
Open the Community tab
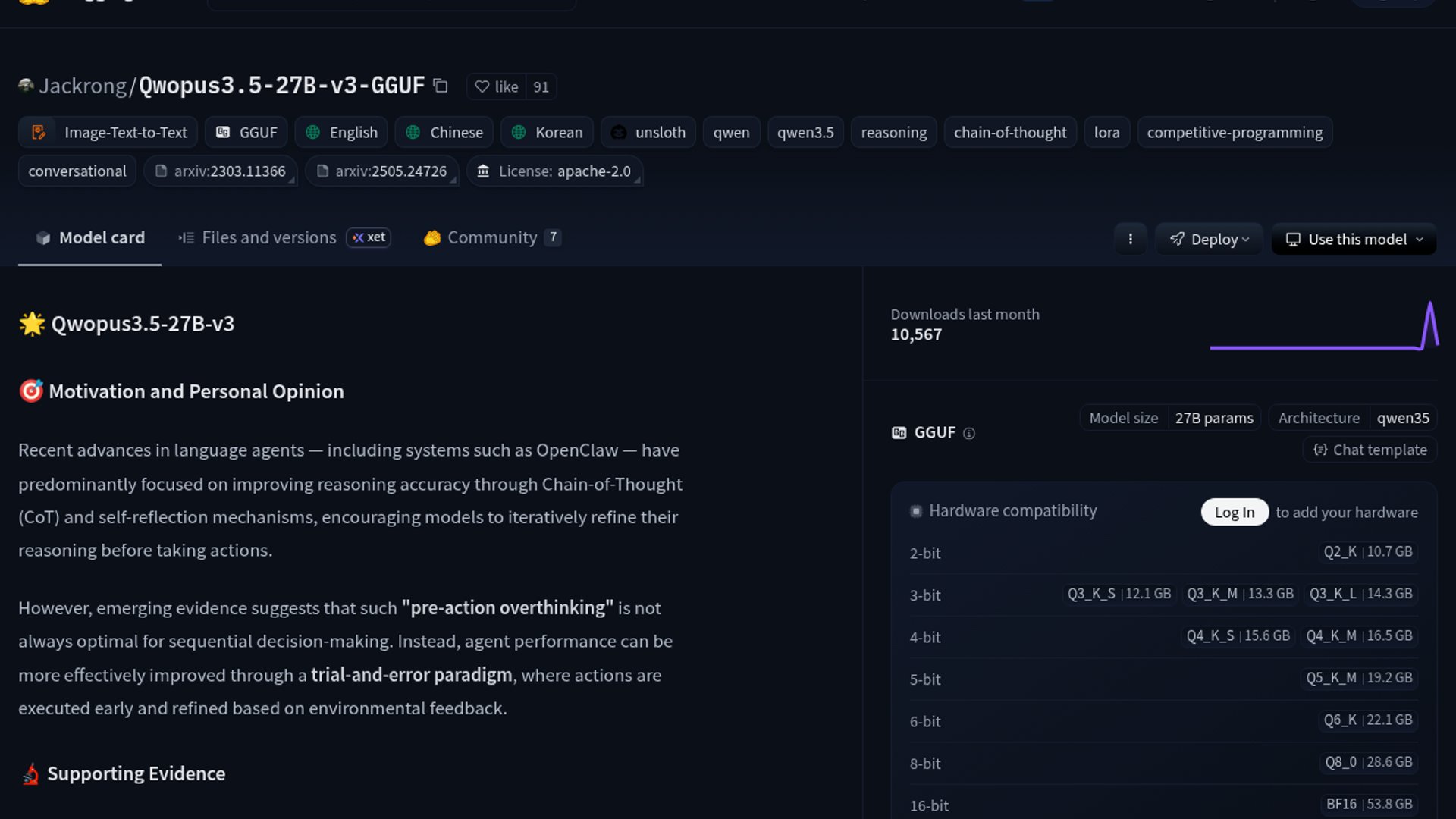pyautogui.click(x=491, y=237)
